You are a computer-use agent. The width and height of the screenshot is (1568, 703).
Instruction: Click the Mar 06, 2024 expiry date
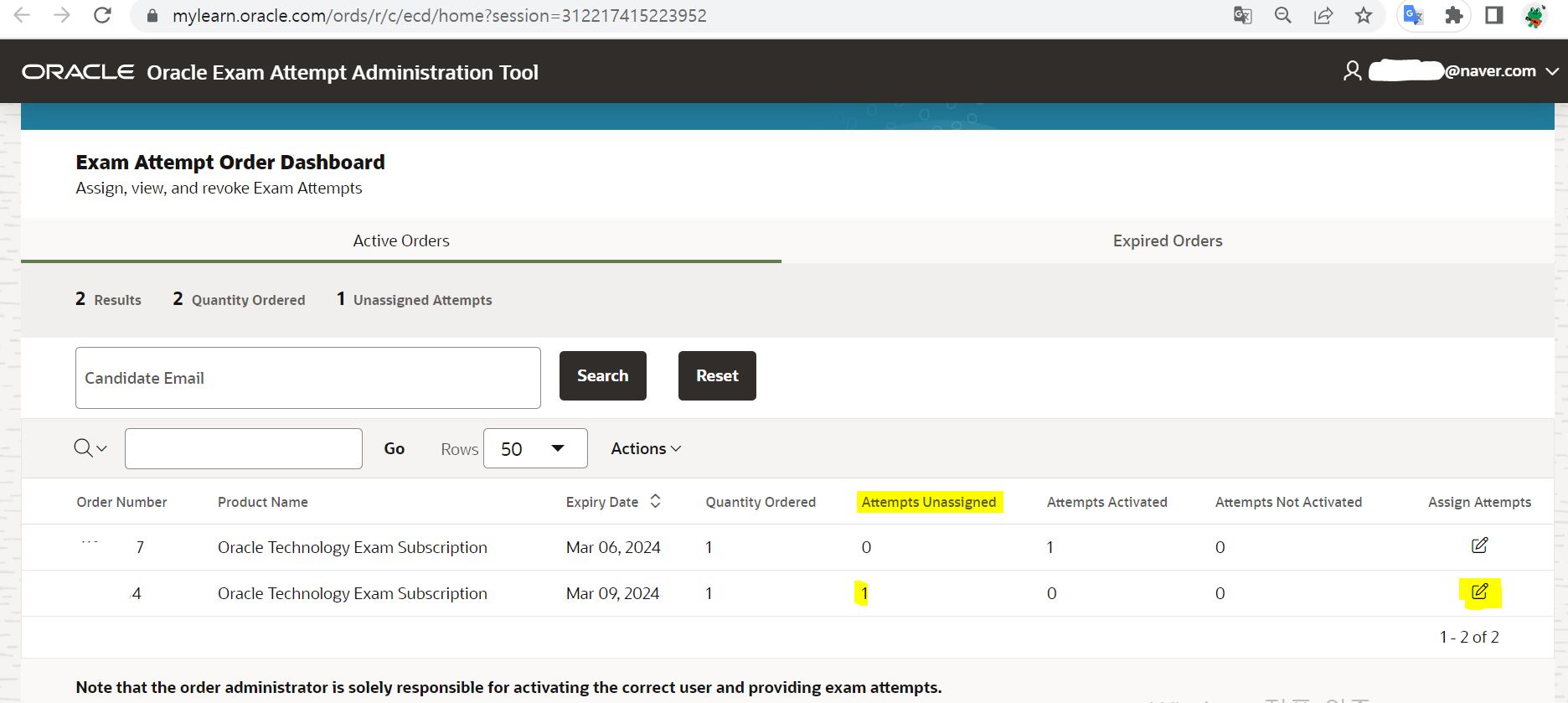[613, 547]
